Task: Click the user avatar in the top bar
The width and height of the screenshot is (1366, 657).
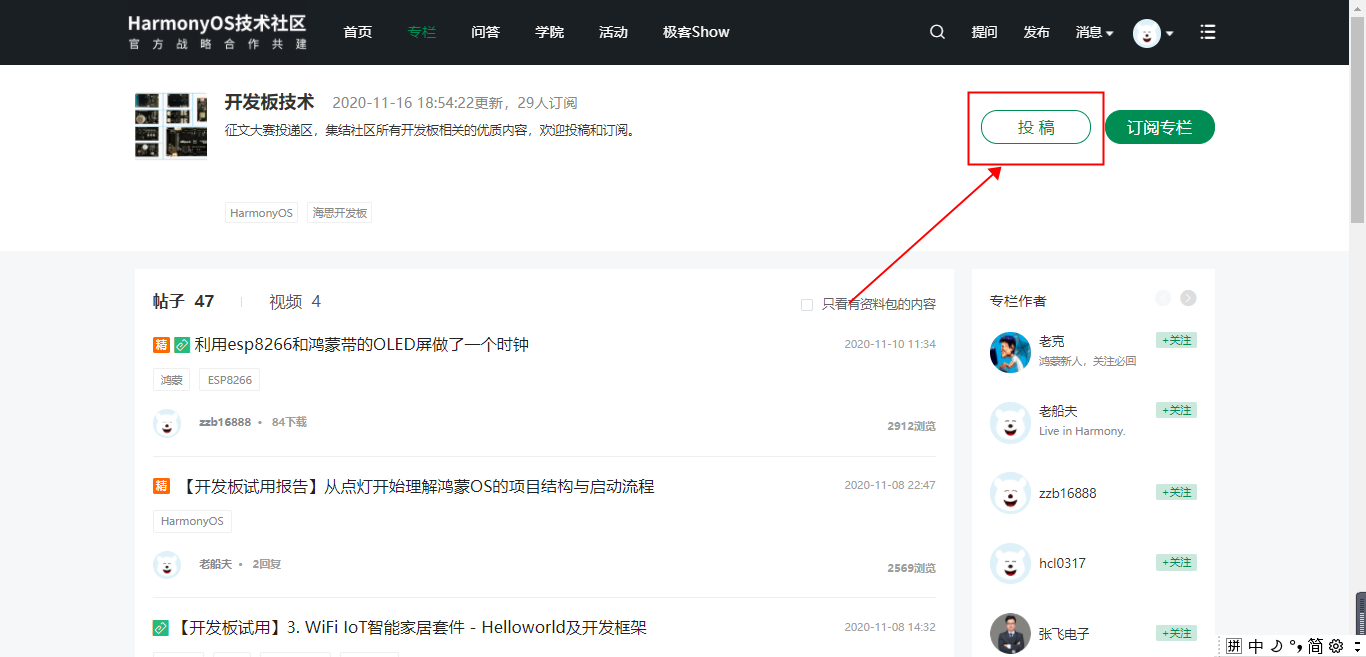Action: pos(1147,33)
